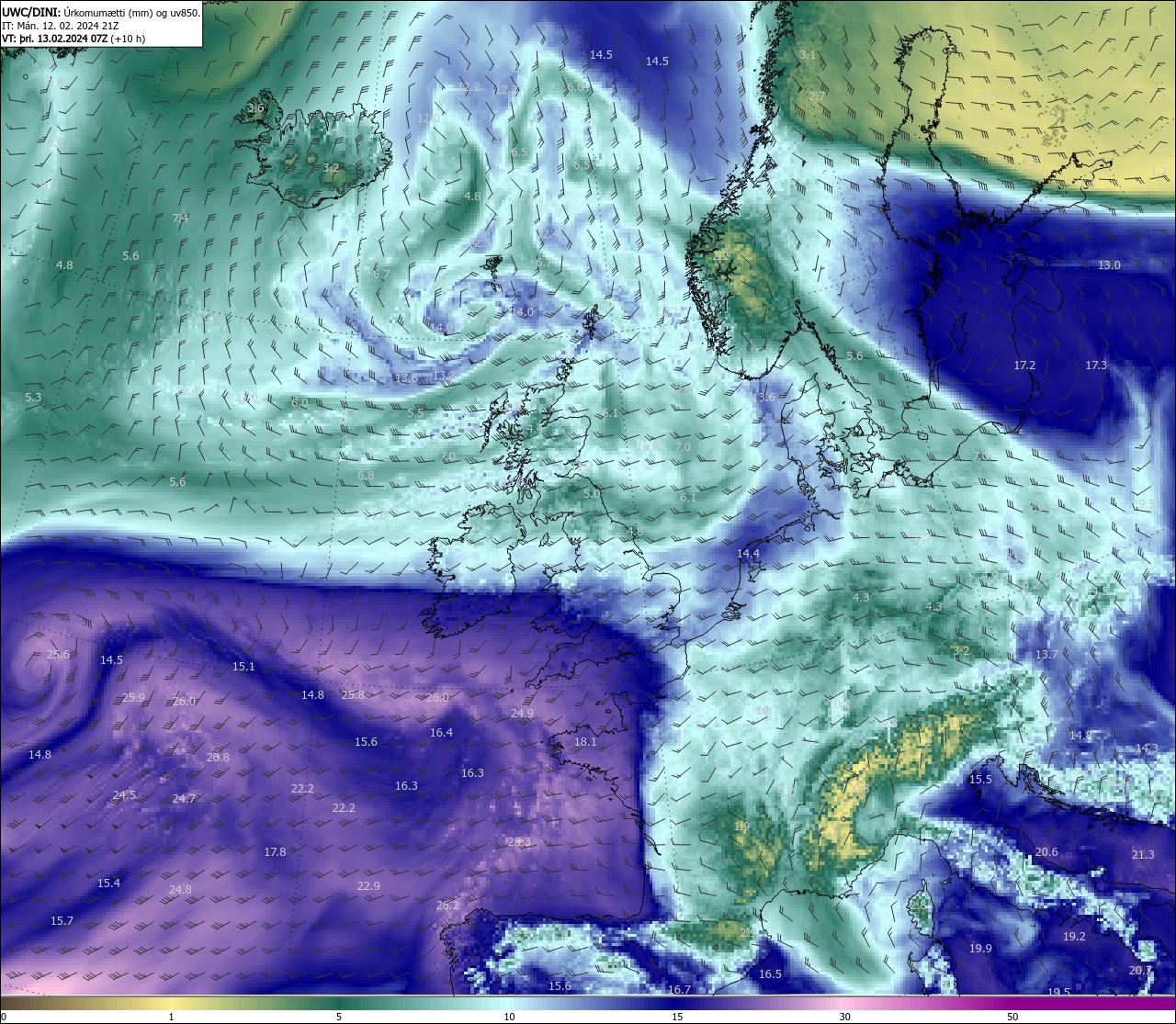Click the 21.3 value at the right edge
The height and width of the screenshot is (1024, 1176).
click(1143, 854)
